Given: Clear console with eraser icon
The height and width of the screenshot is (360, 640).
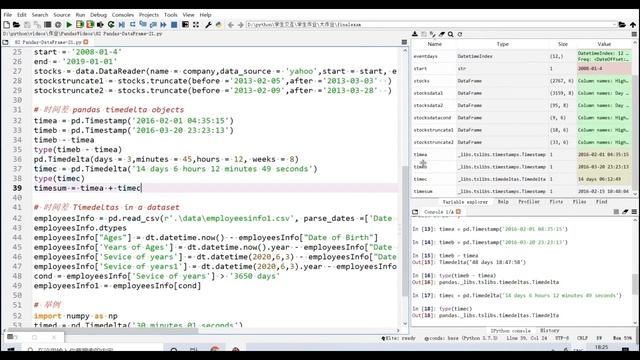Looking at the screenshot, I should pos(625,212).
